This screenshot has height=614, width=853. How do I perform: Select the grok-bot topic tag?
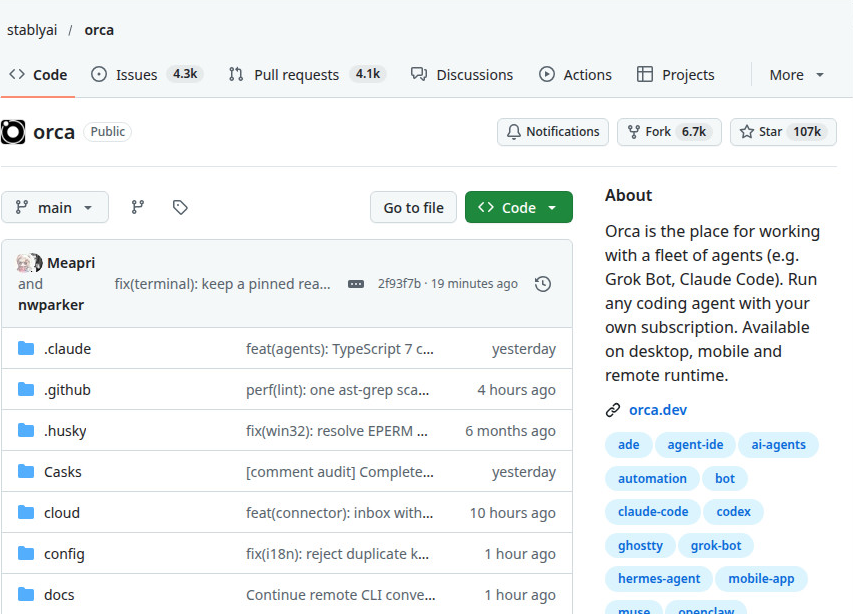tap(716, 545)
